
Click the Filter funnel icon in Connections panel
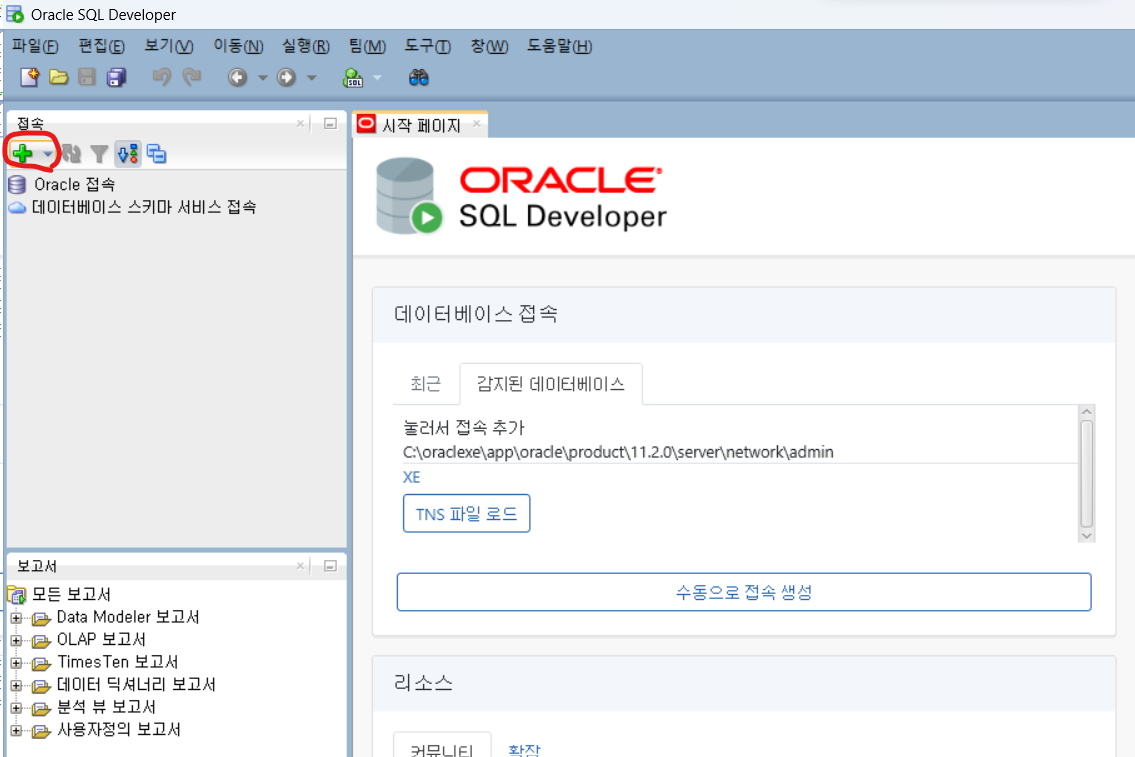pos(99,153)
